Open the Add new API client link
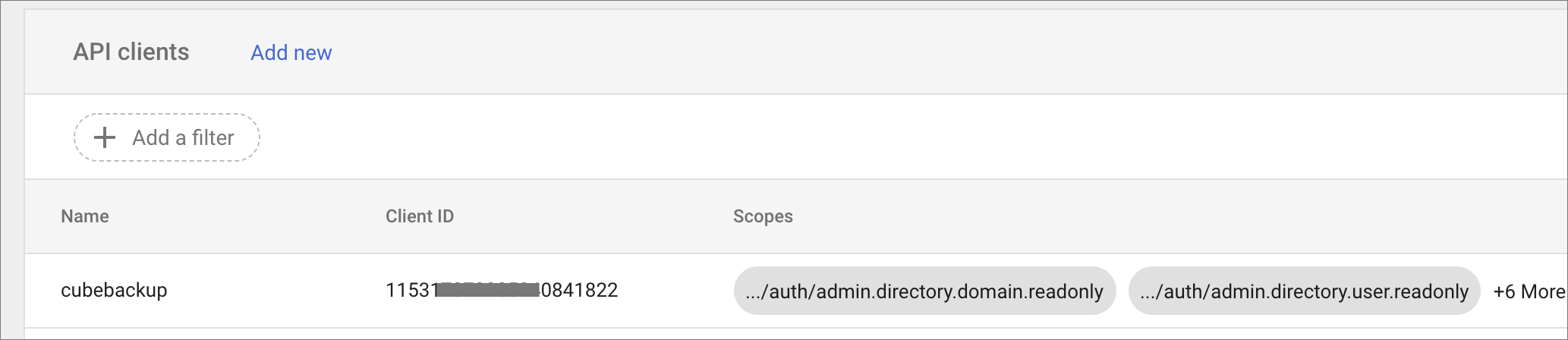The height and width of the screenshot is (340, 1568). point(291,52)
